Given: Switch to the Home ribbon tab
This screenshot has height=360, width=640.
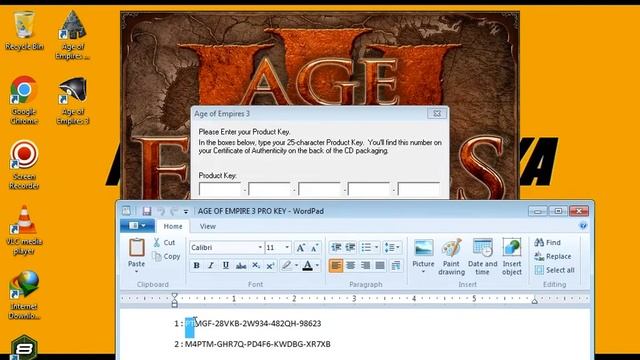Looking at the screenshot, I should tap(173, 226).
